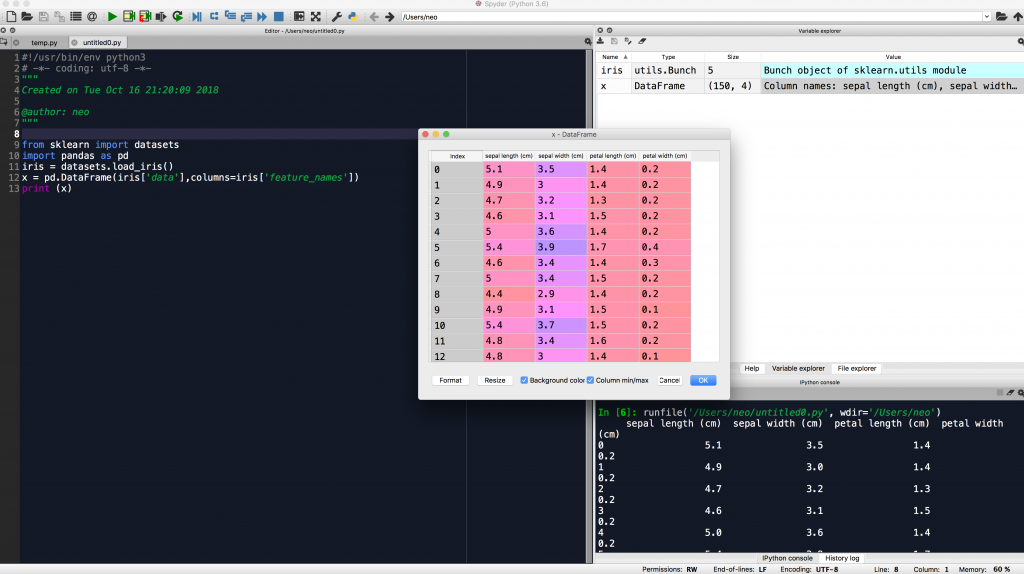
Task: Sort by Name column header arrow
Action: click(x=626, y=57)
